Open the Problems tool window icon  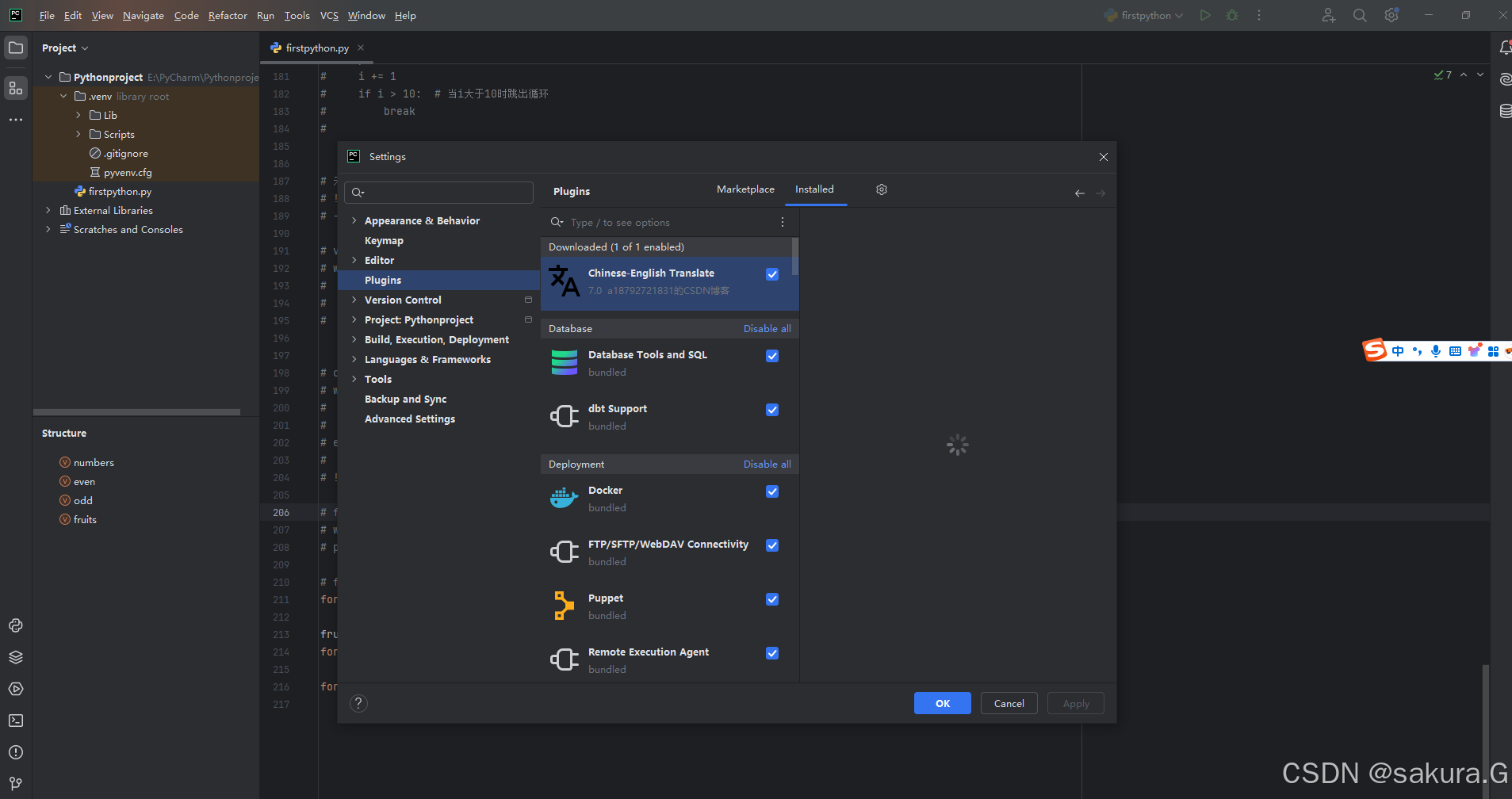16,752
